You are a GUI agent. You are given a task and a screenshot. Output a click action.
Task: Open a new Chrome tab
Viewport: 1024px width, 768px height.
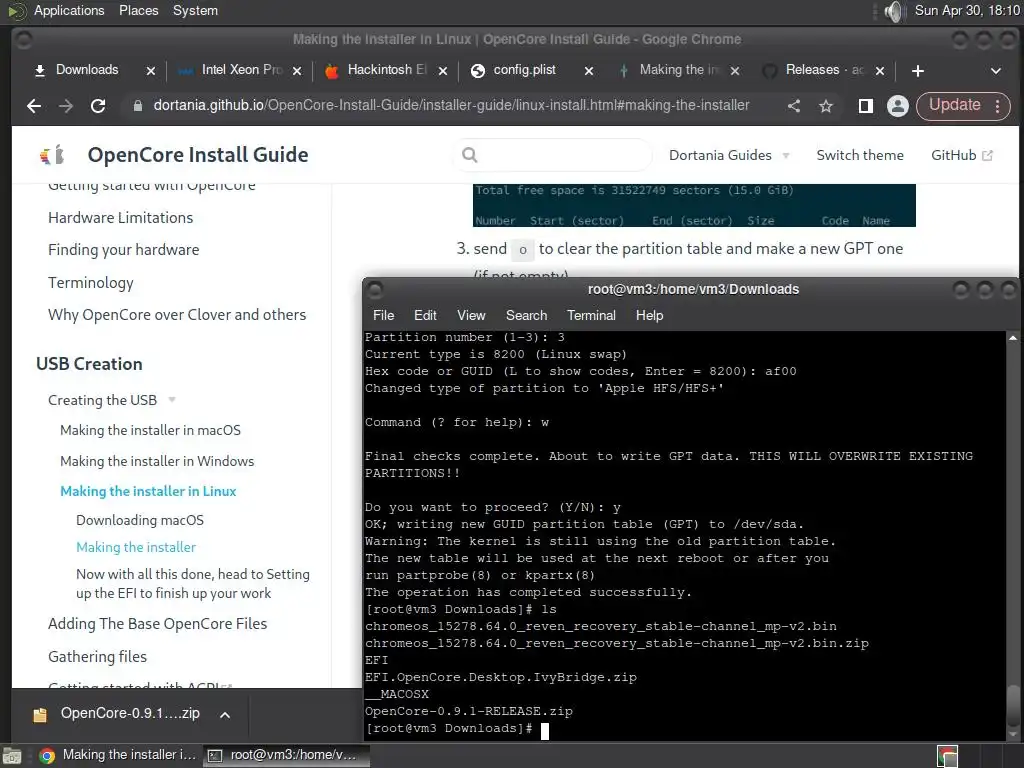(918, 71)
